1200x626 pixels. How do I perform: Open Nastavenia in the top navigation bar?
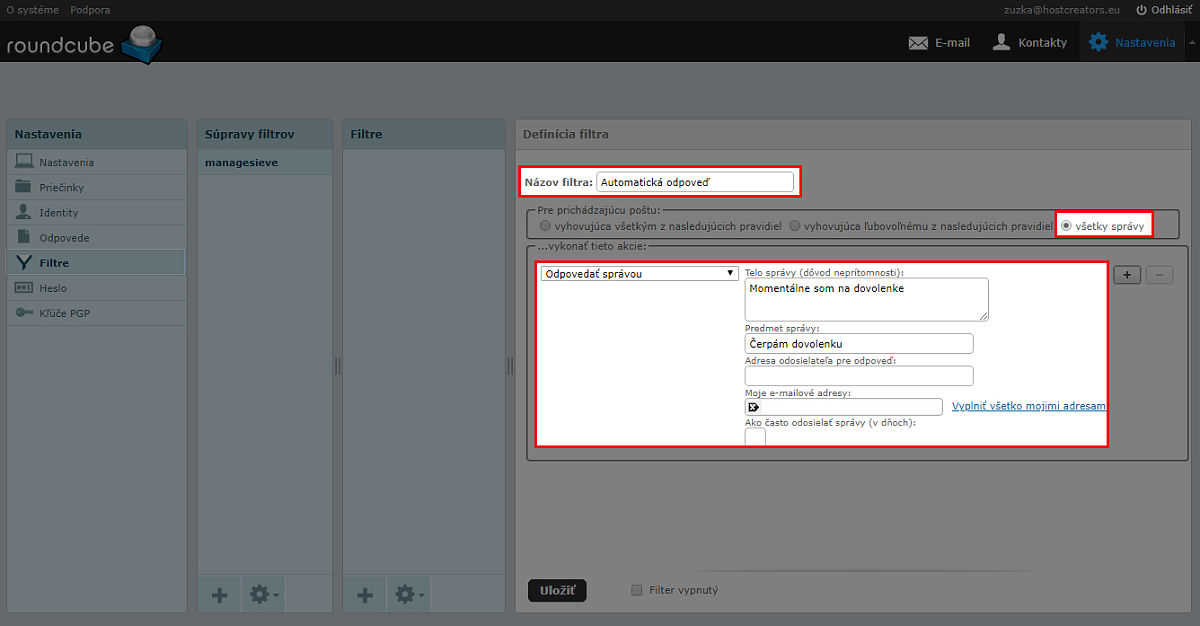[x=1132, y=43]
